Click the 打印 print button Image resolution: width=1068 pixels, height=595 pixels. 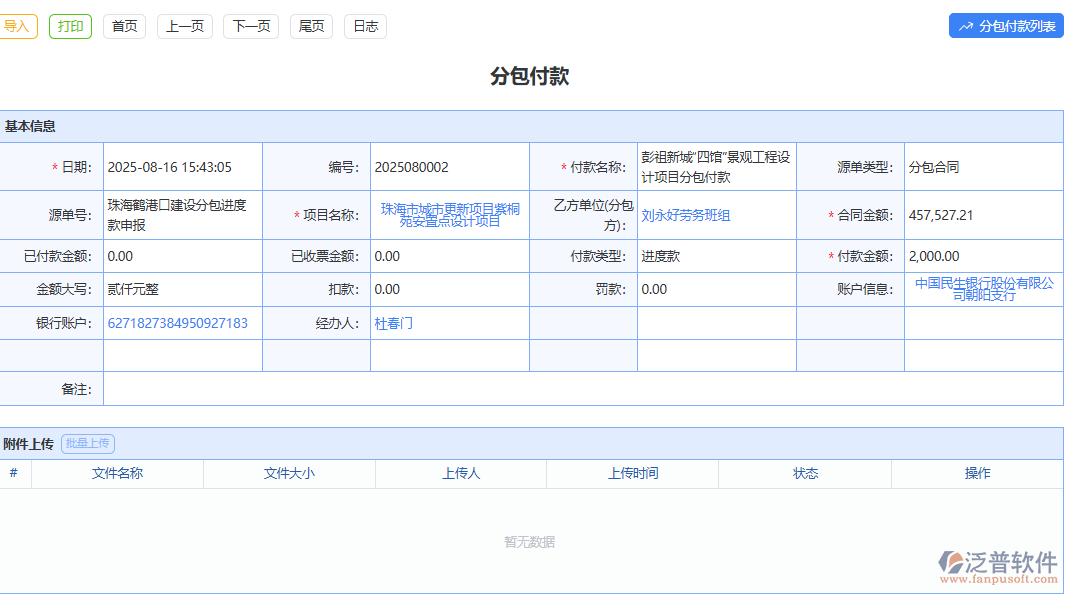tap(70, 26)
